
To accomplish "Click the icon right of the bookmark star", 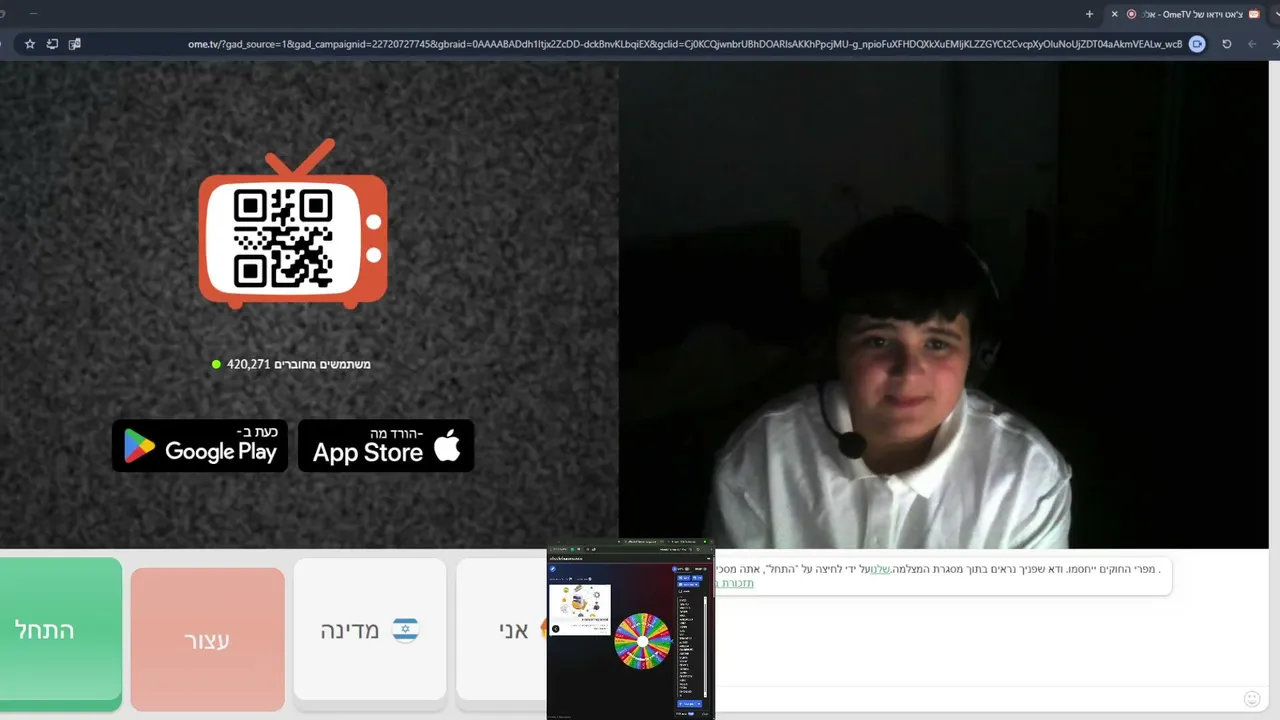I will pos(52,44).
